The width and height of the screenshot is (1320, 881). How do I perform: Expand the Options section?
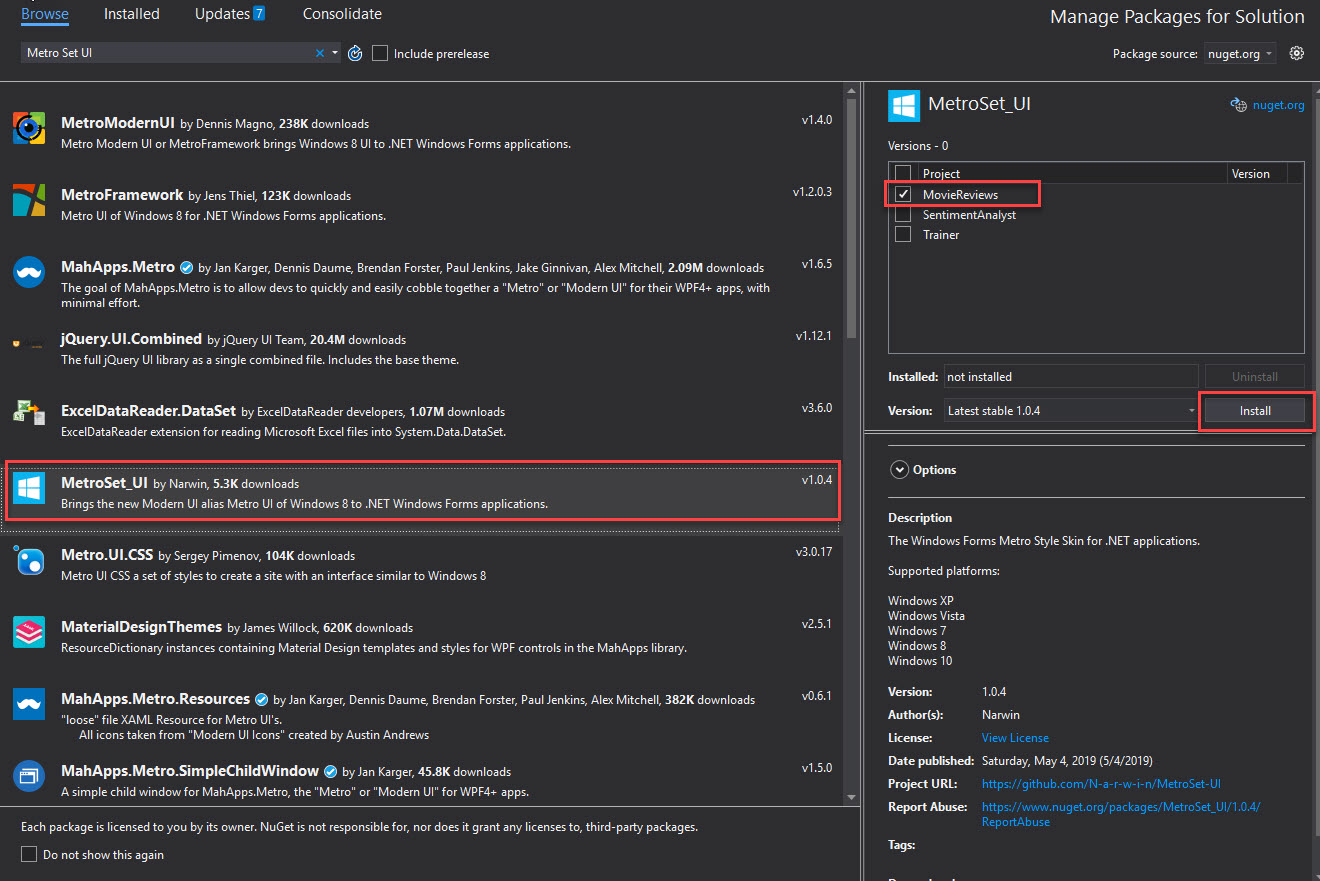coord(899,470)
